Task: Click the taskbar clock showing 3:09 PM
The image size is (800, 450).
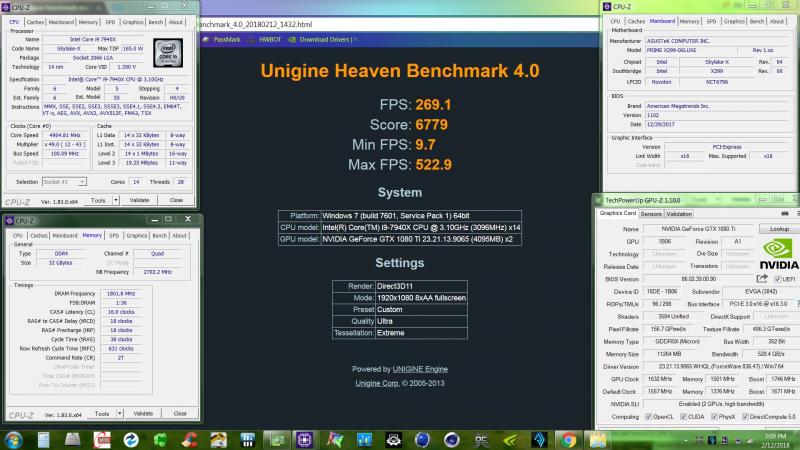Action: [x=776, y=440]
